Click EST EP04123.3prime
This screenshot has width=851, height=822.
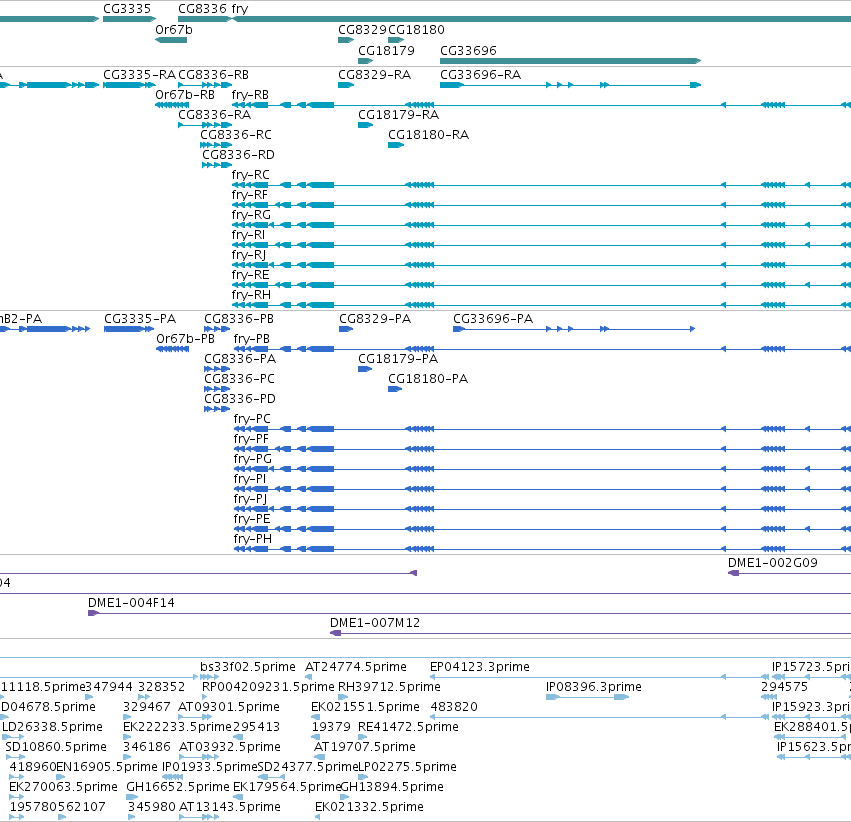[480, 667]
